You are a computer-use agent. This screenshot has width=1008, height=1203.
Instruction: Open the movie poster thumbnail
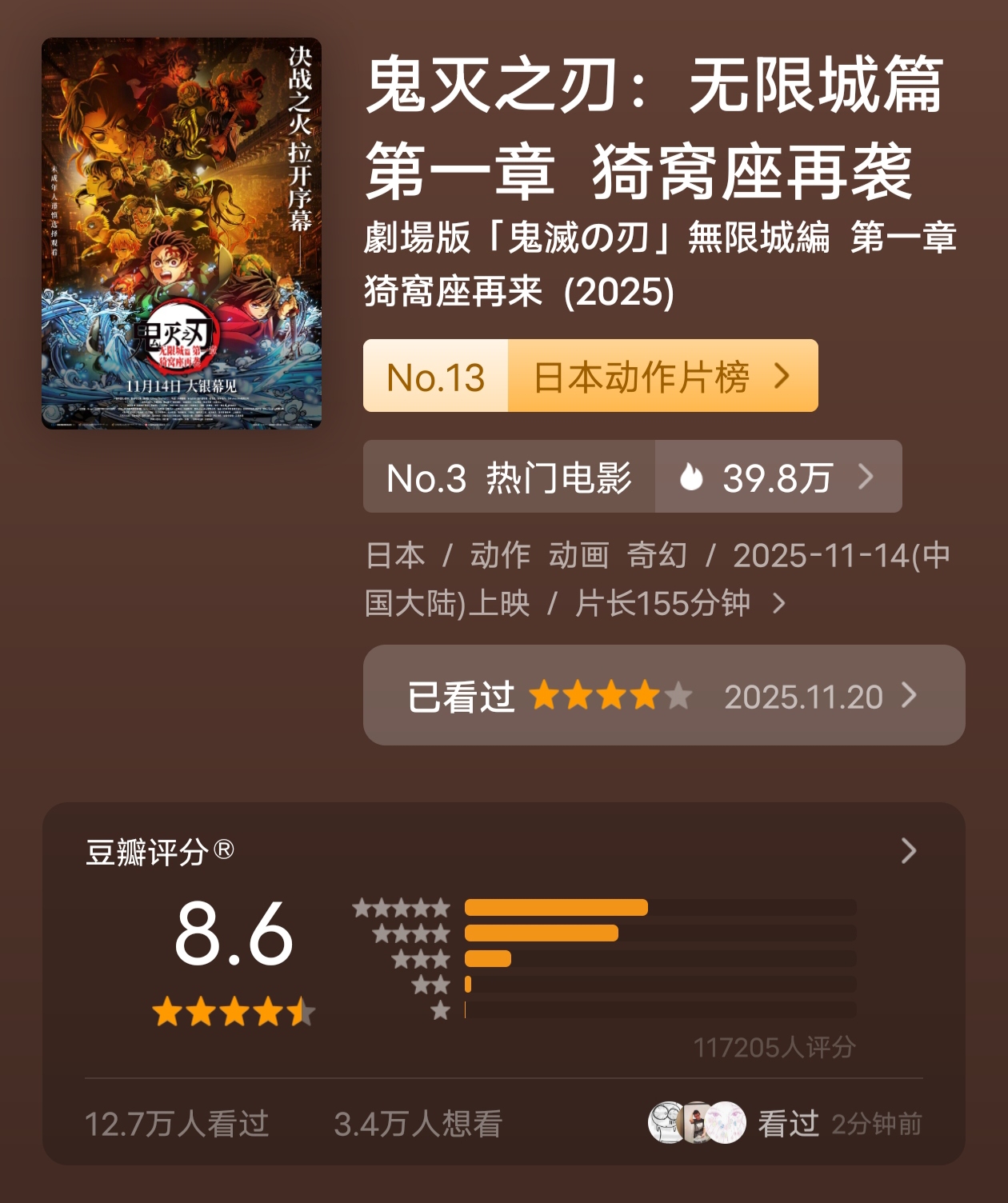tap(182, 233)
